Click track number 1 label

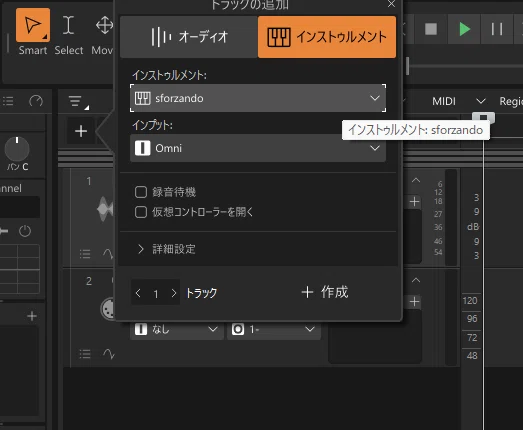tap(89, 181)
